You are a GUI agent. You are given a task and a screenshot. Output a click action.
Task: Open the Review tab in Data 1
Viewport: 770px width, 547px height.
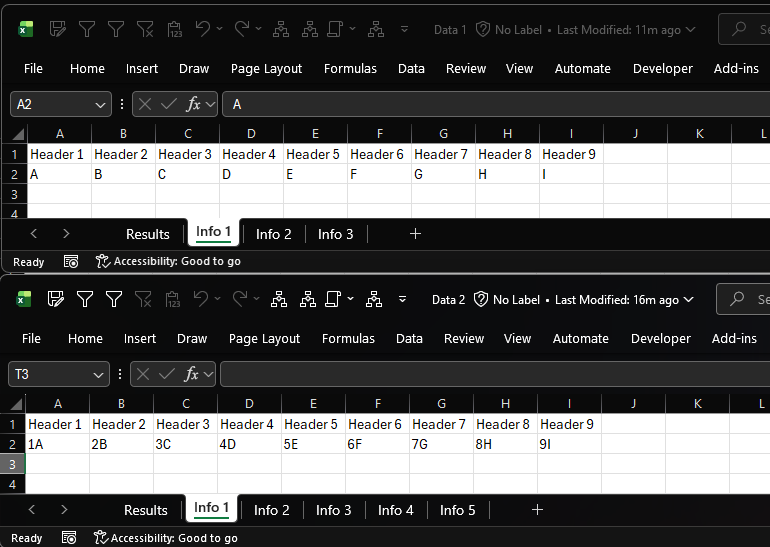click(x=466, y=69)
